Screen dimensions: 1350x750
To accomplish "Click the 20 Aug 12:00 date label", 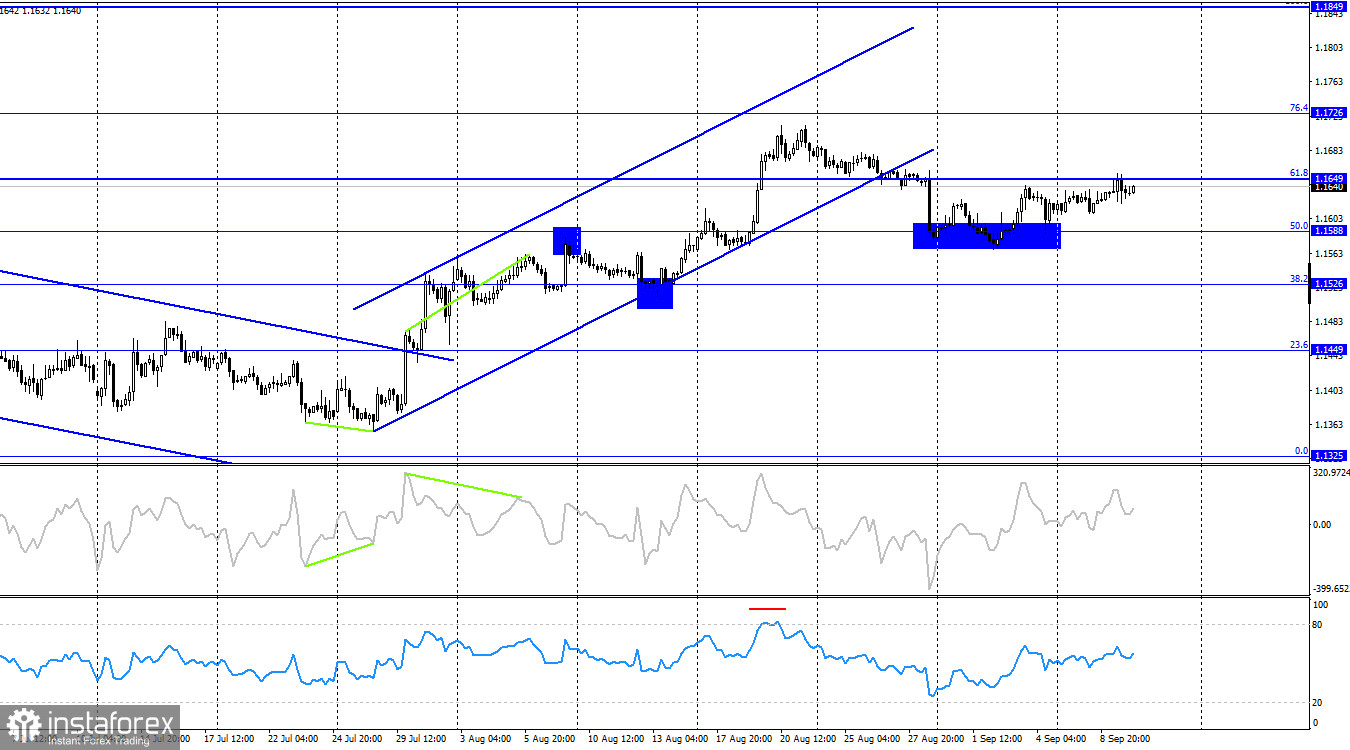I will (806, 738).
